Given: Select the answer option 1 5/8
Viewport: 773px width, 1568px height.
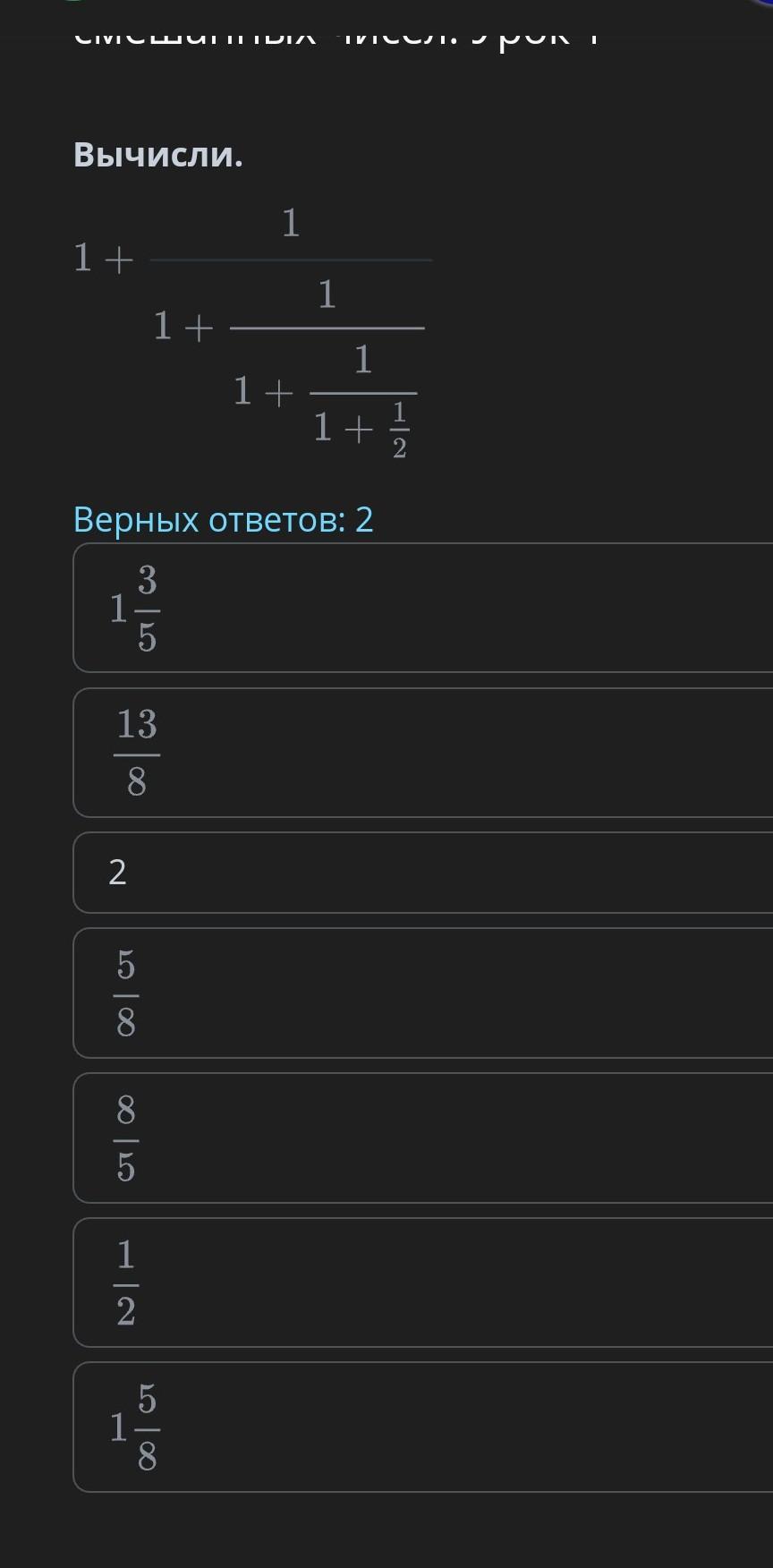Looking at the screenshot, I should pos(422,1427).
